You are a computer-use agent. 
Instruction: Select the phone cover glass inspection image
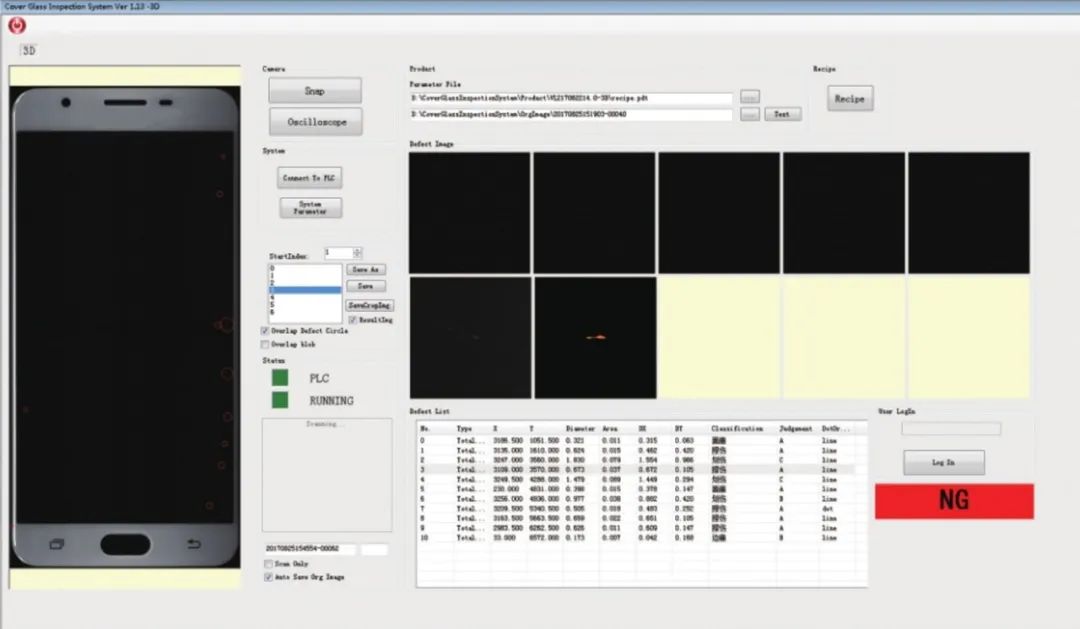coord(125,327)
